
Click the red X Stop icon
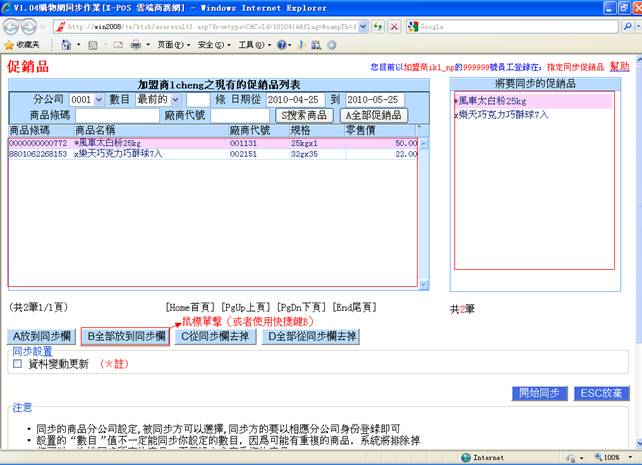pyautogui.click(x=394, y=26)
